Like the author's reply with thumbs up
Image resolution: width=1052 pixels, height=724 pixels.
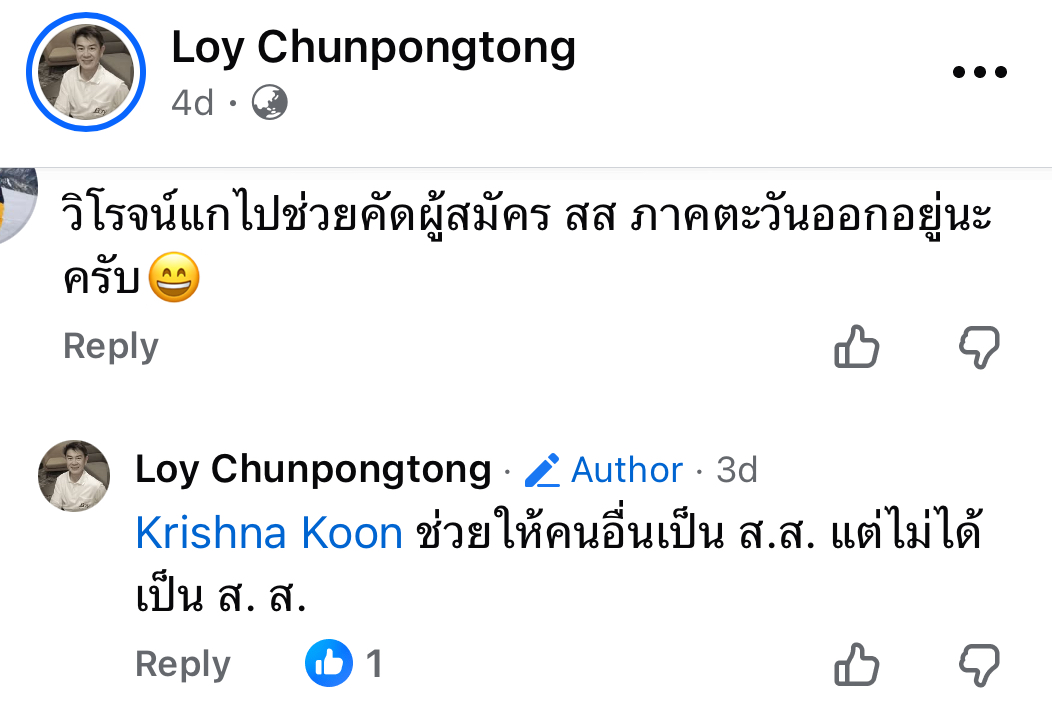(857, 665)
